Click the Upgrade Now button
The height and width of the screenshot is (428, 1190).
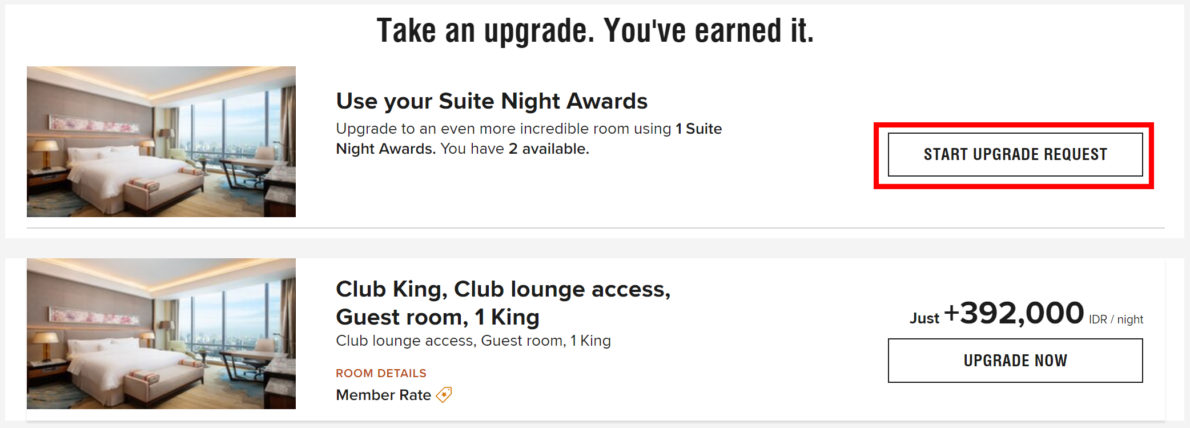tap(1015, 360)
